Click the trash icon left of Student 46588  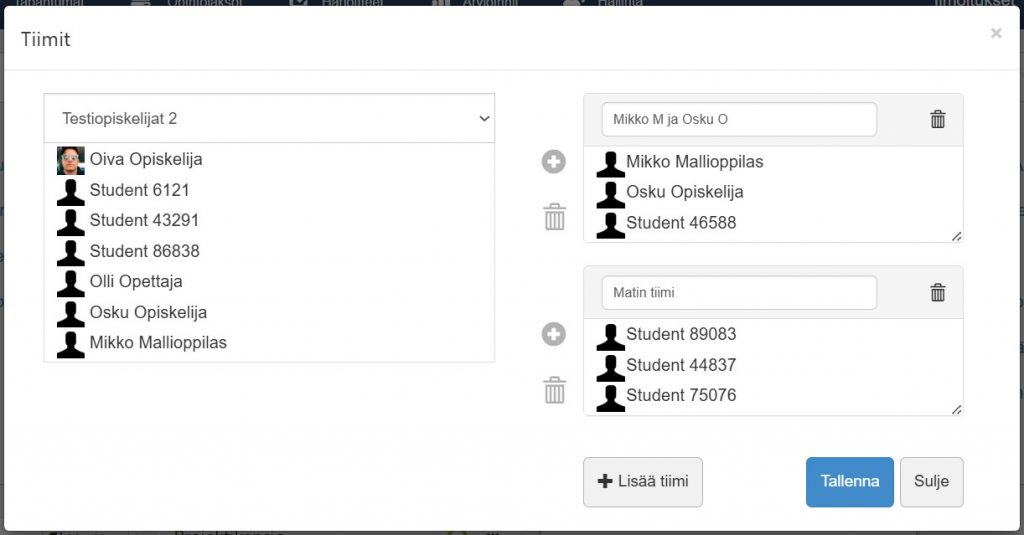click(x=554, y=217)
